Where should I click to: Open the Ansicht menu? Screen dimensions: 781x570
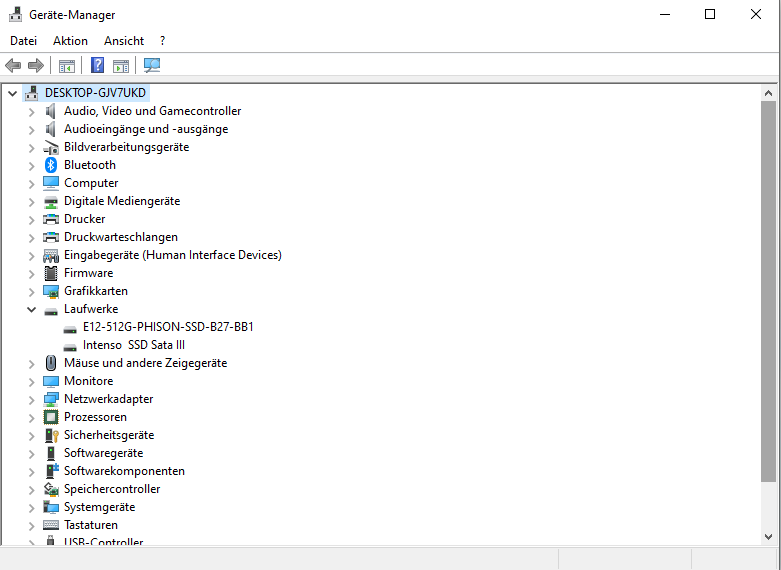pos(124,41)
